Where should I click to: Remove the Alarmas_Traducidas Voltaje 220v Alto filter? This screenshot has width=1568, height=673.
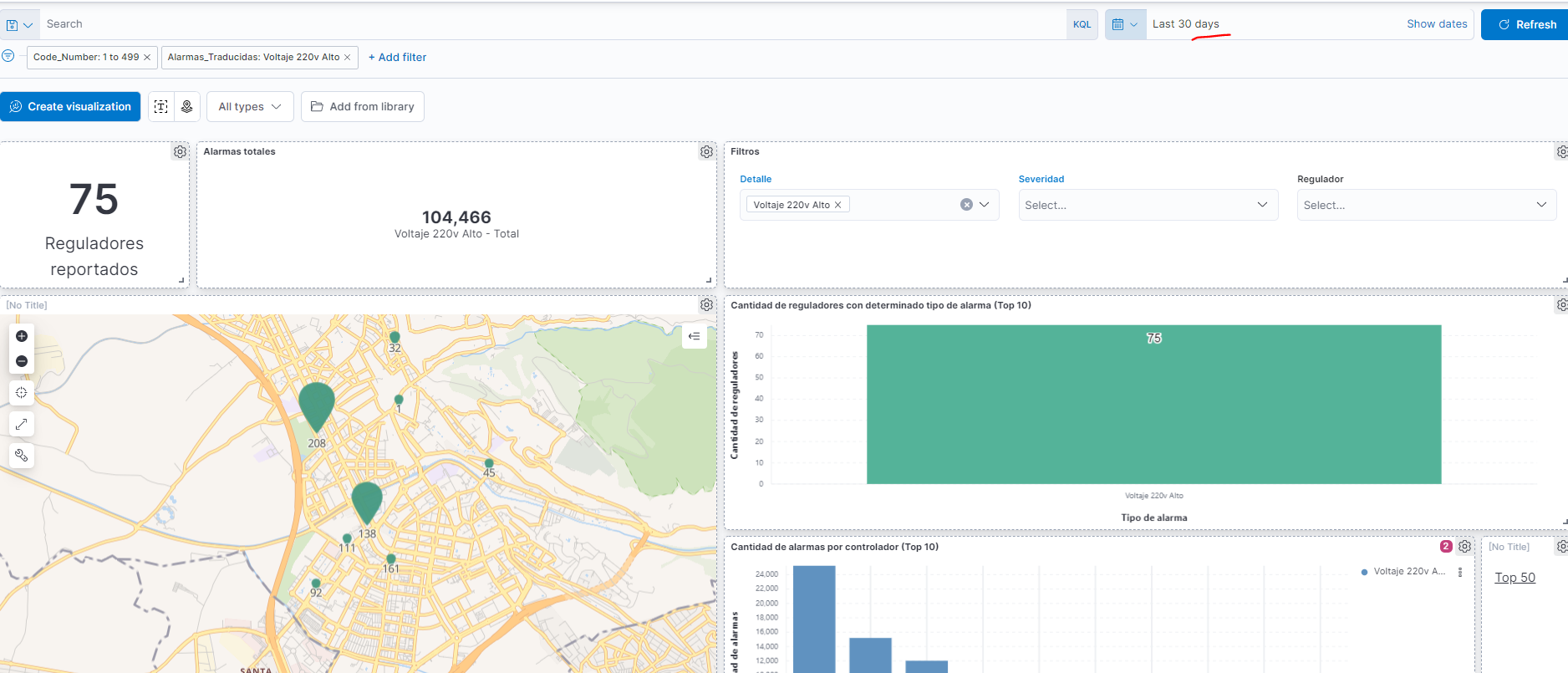click(348, 58)
